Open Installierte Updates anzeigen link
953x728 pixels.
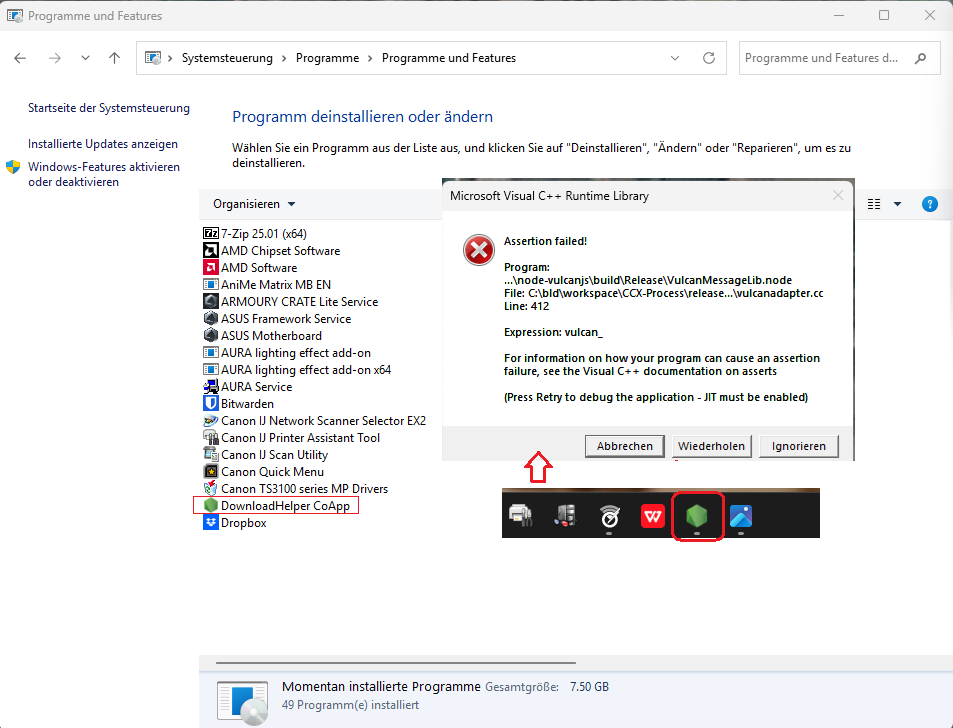pos(103,144)
